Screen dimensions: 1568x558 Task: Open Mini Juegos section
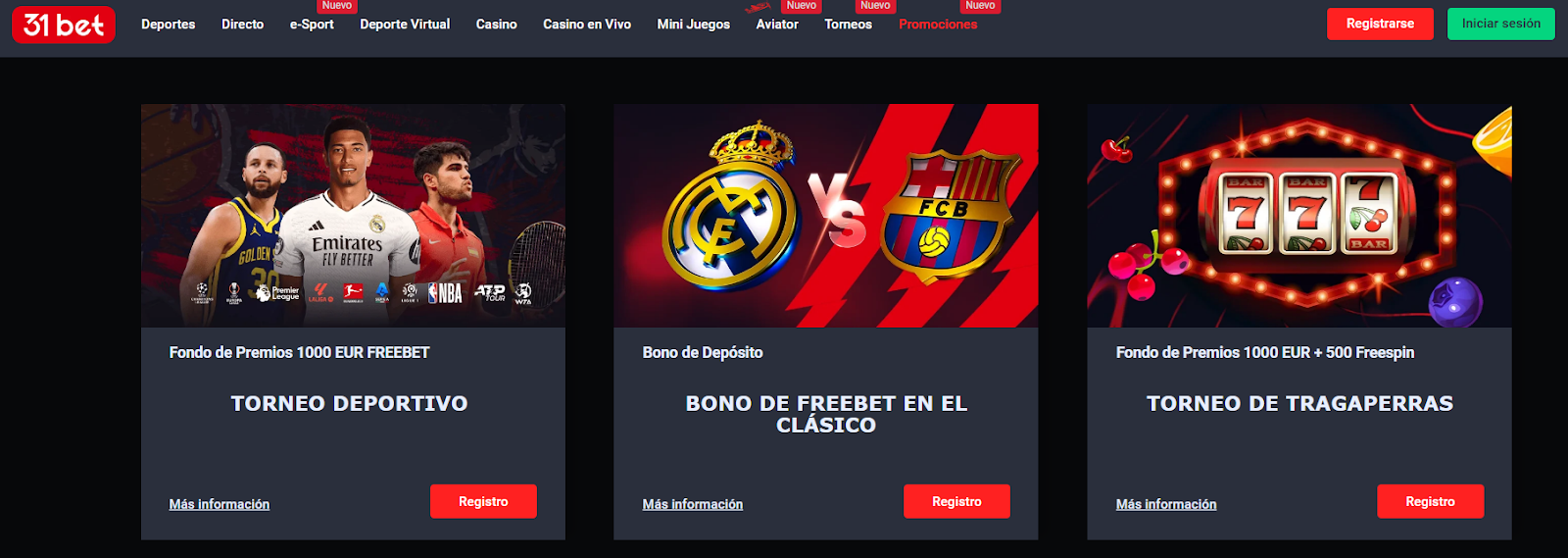click(x=693, y=25)
